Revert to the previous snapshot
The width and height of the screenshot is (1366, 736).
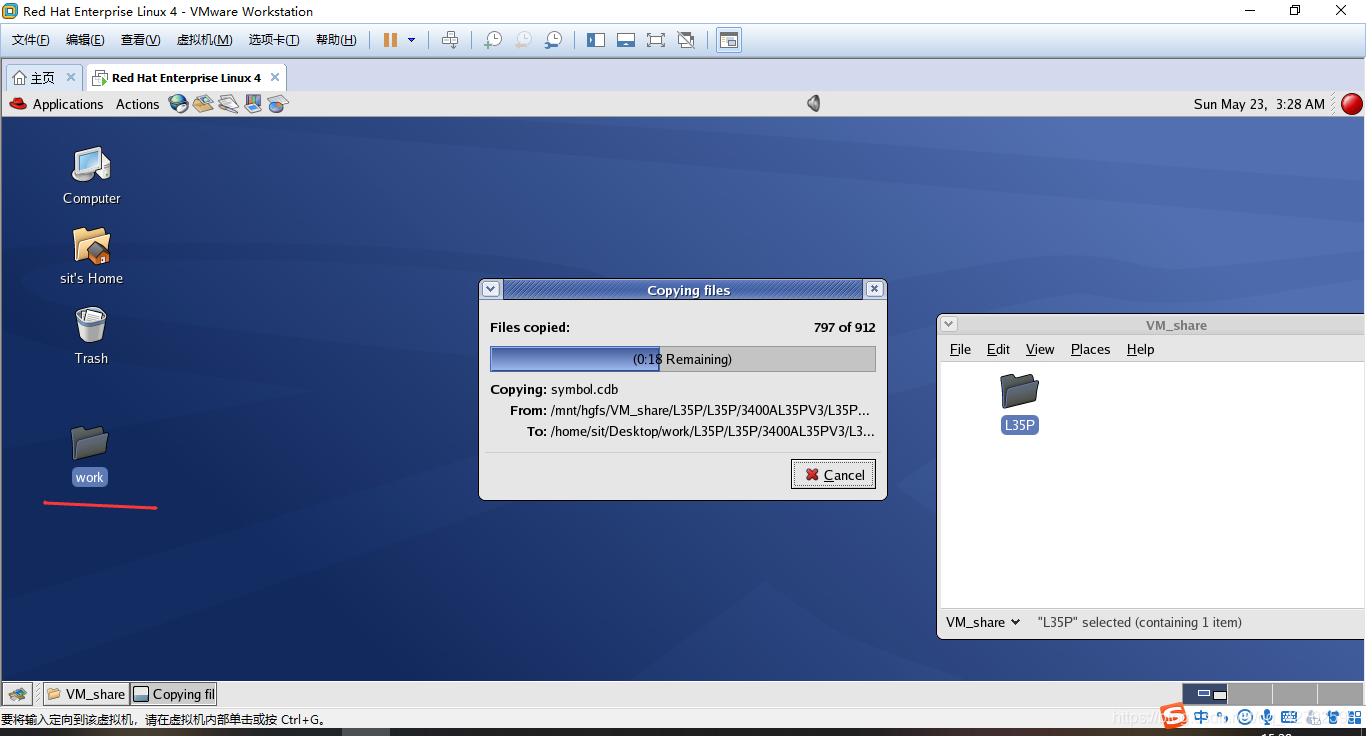coord(523,40)
